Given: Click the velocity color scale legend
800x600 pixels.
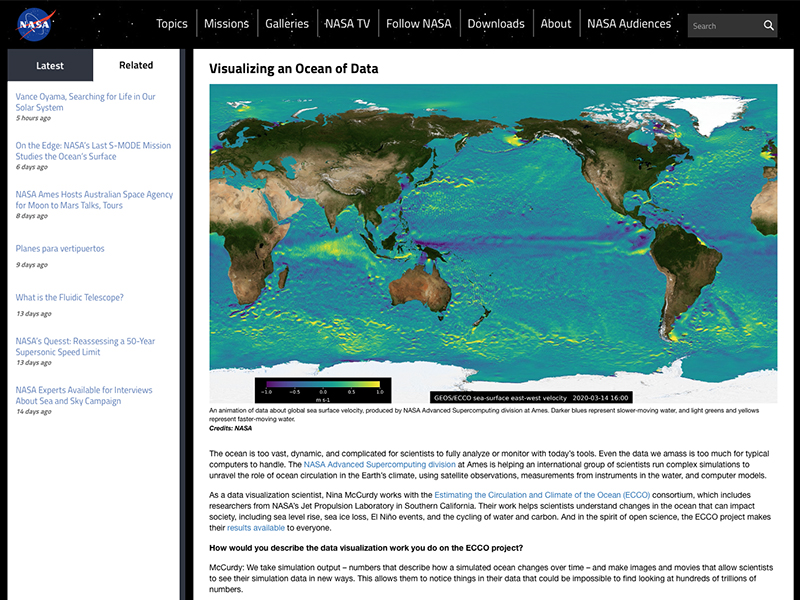Looking at the screenshot, I should (323, 388).
